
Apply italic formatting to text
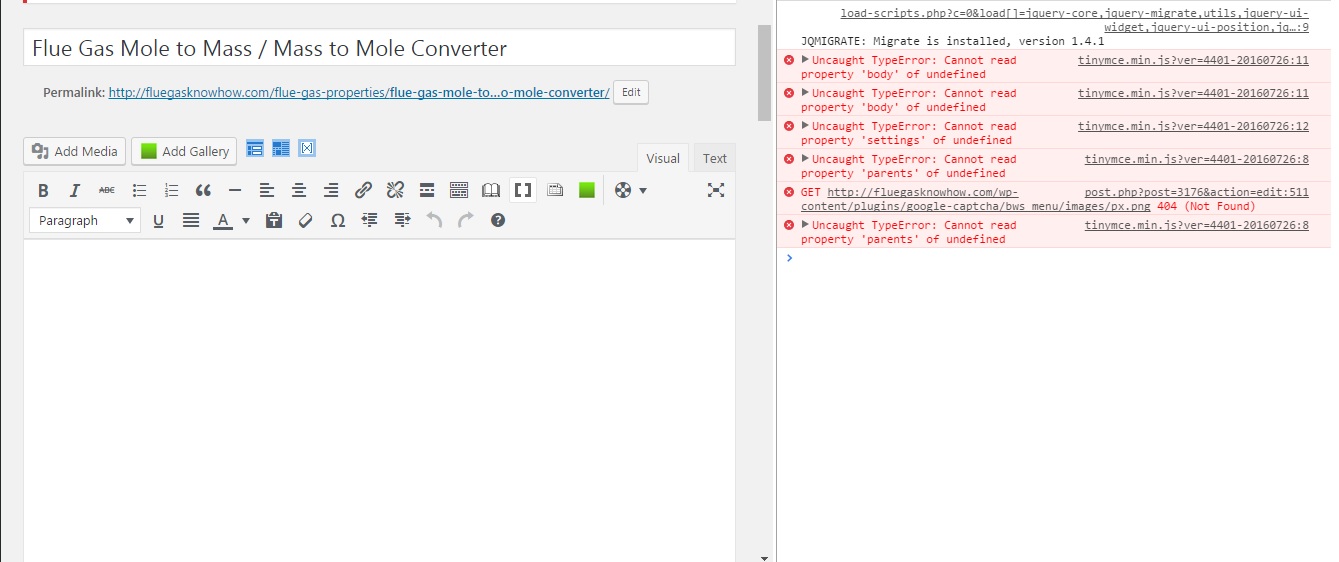[75, 190]
